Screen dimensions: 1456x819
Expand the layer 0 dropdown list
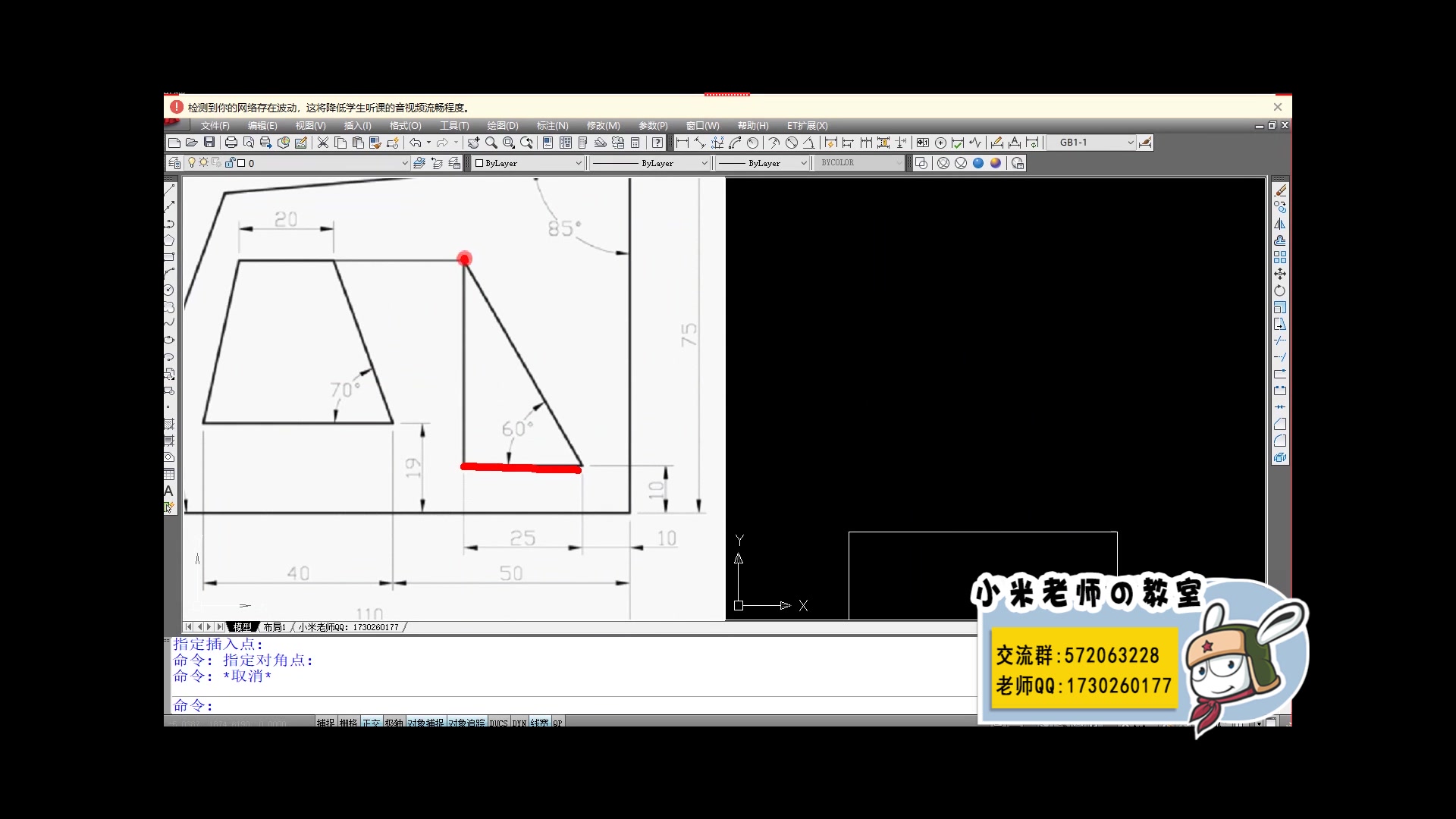coord(404,163)
